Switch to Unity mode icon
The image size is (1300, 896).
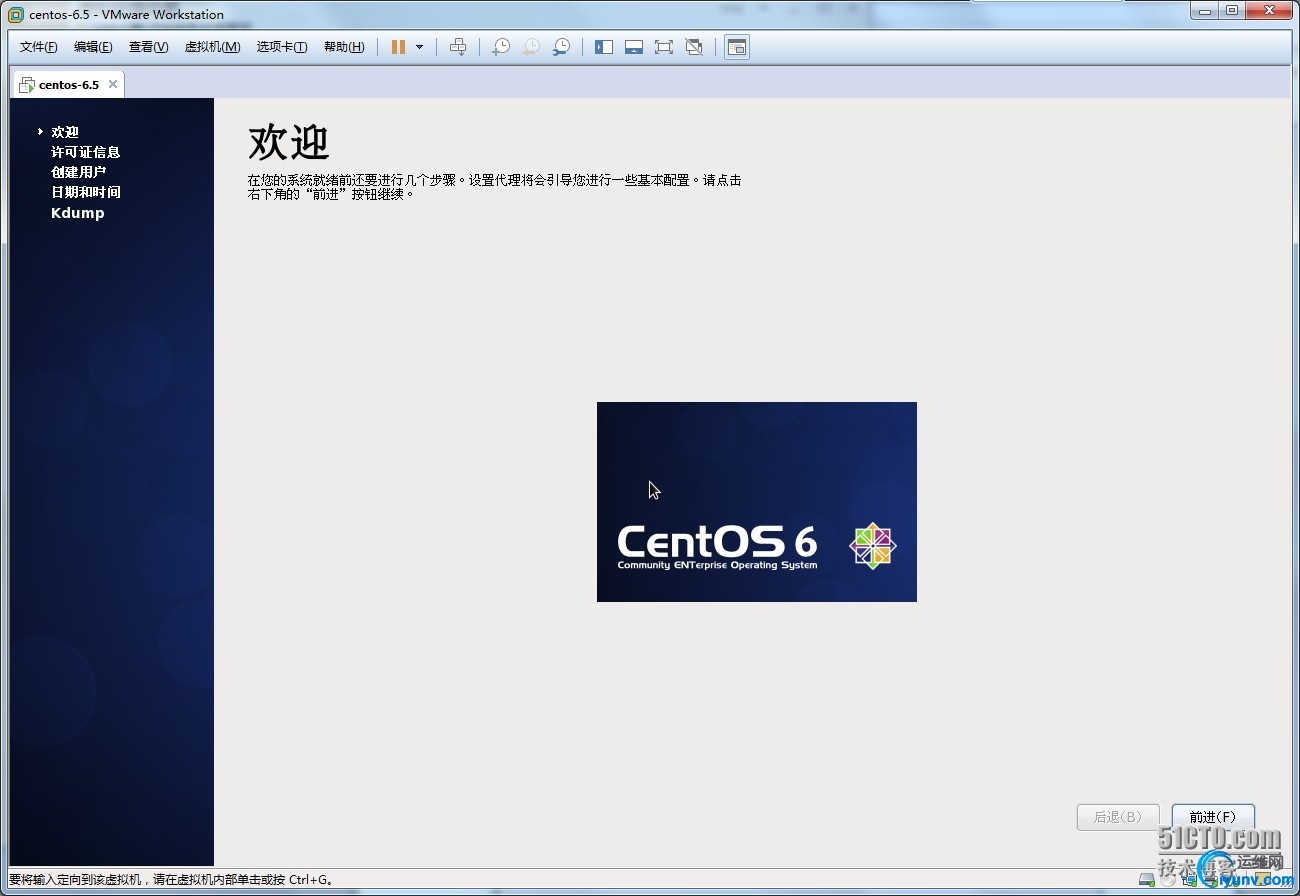point(694,47)
